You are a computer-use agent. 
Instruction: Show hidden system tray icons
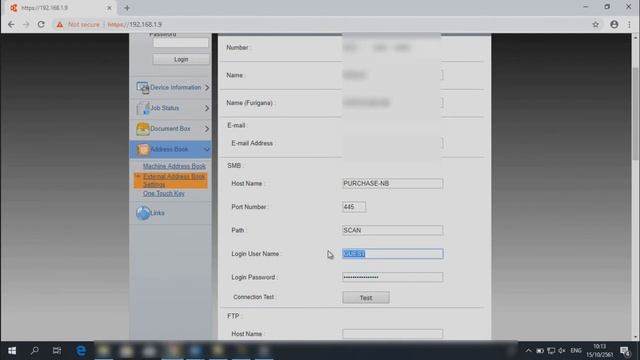coord(528,351)
